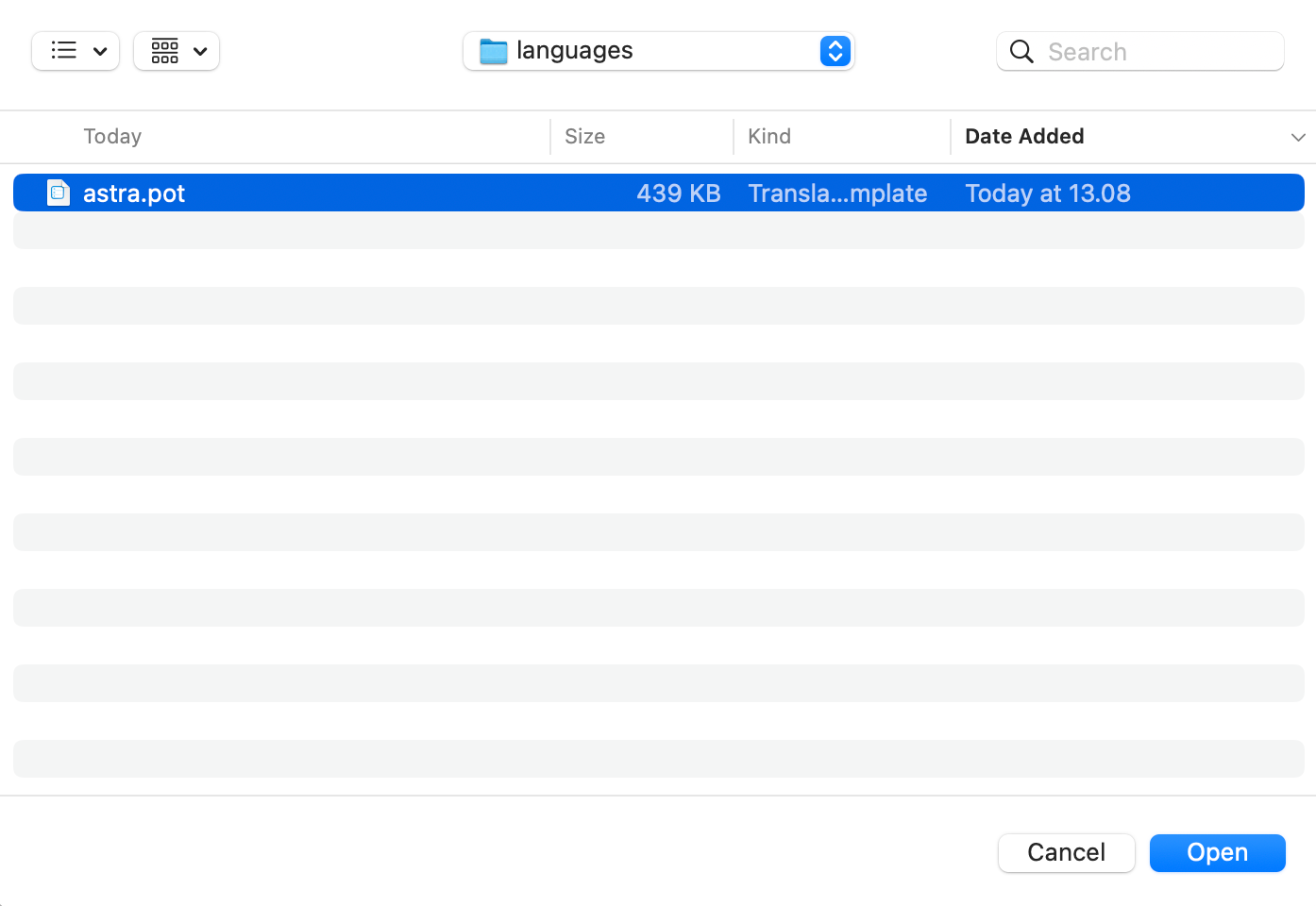Cancel the file open dialog
This screenshot has height=906, width=1316.
tap(1066, 852)
